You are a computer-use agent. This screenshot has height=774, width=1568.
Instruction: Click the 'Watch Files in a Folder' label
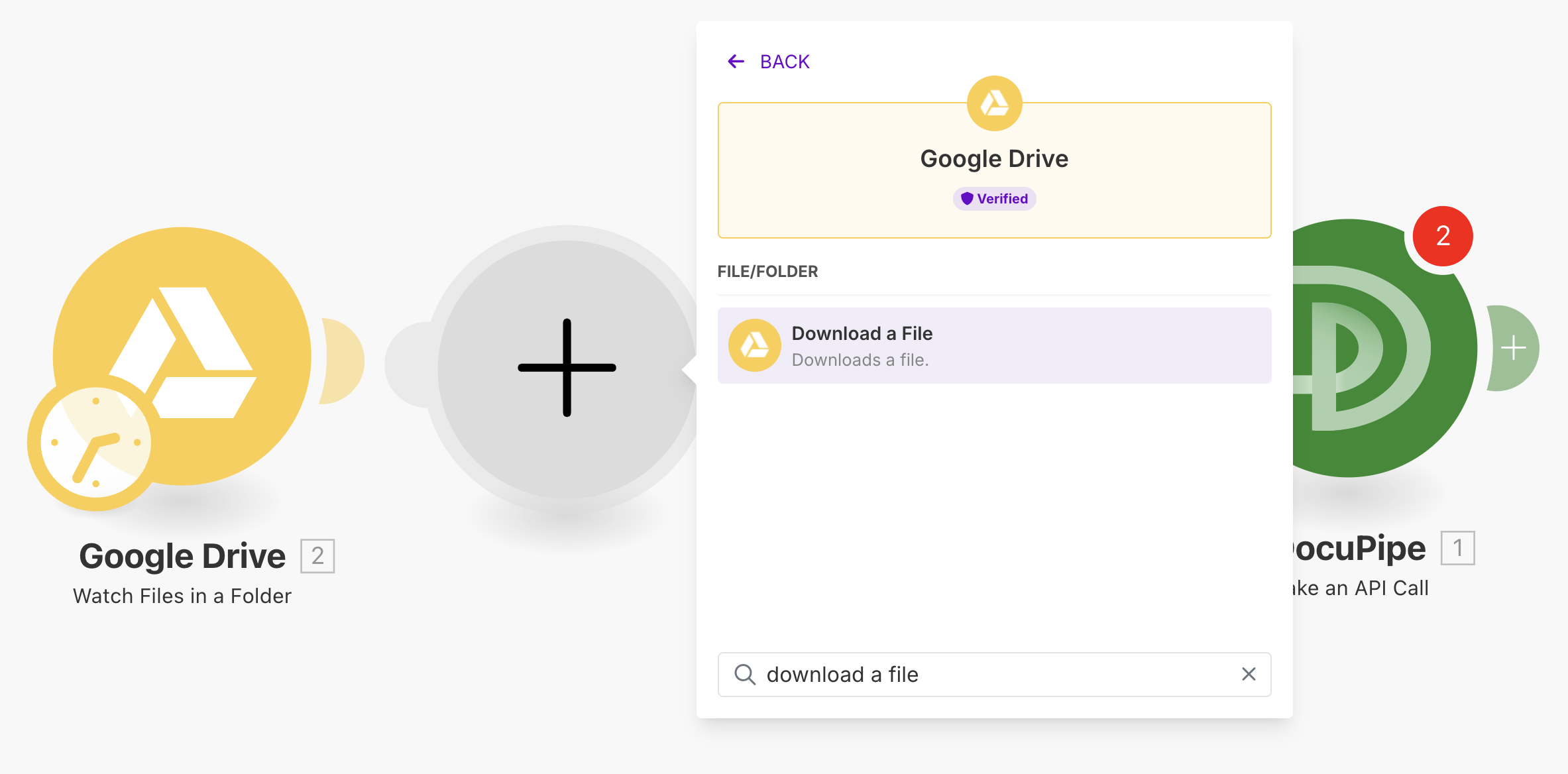point(182,596)
